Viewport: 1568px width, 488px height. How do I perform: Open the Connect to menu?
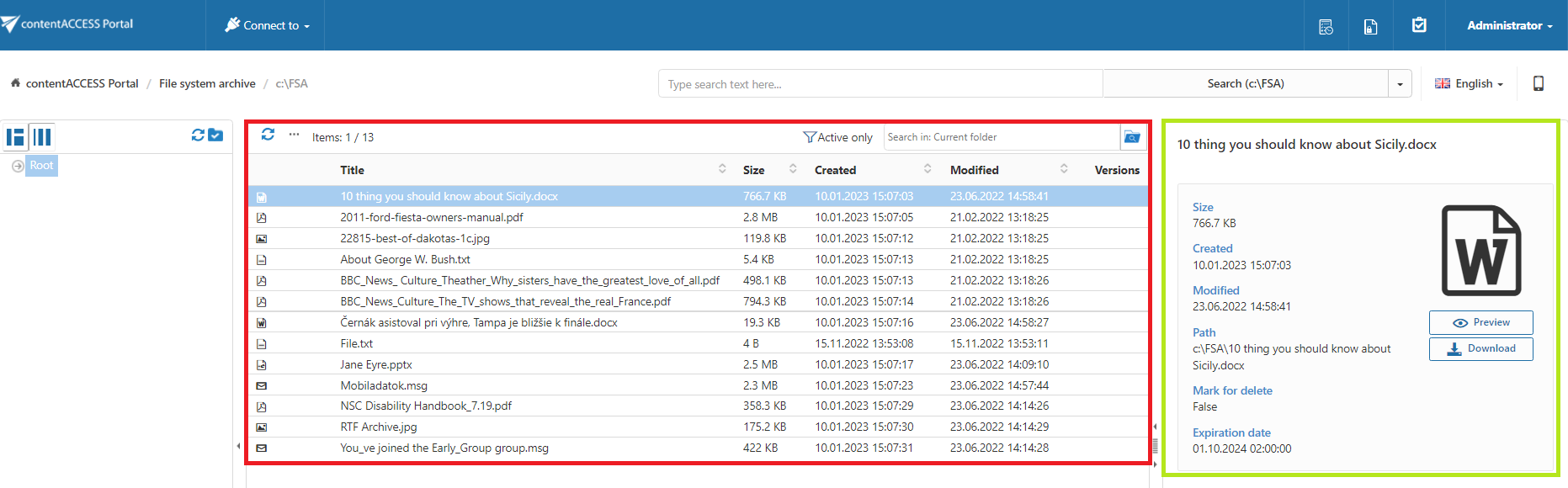tap(268, 25)
